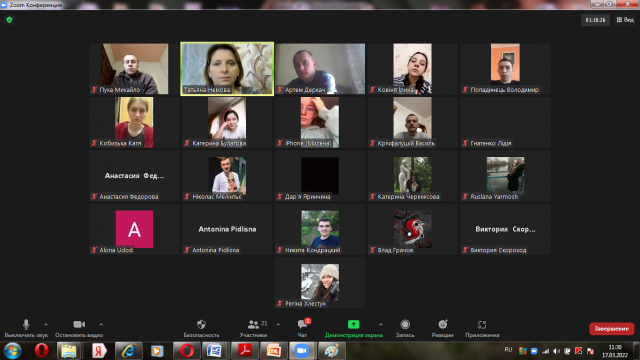Click the green encryption shield icon

click(9, 20)
